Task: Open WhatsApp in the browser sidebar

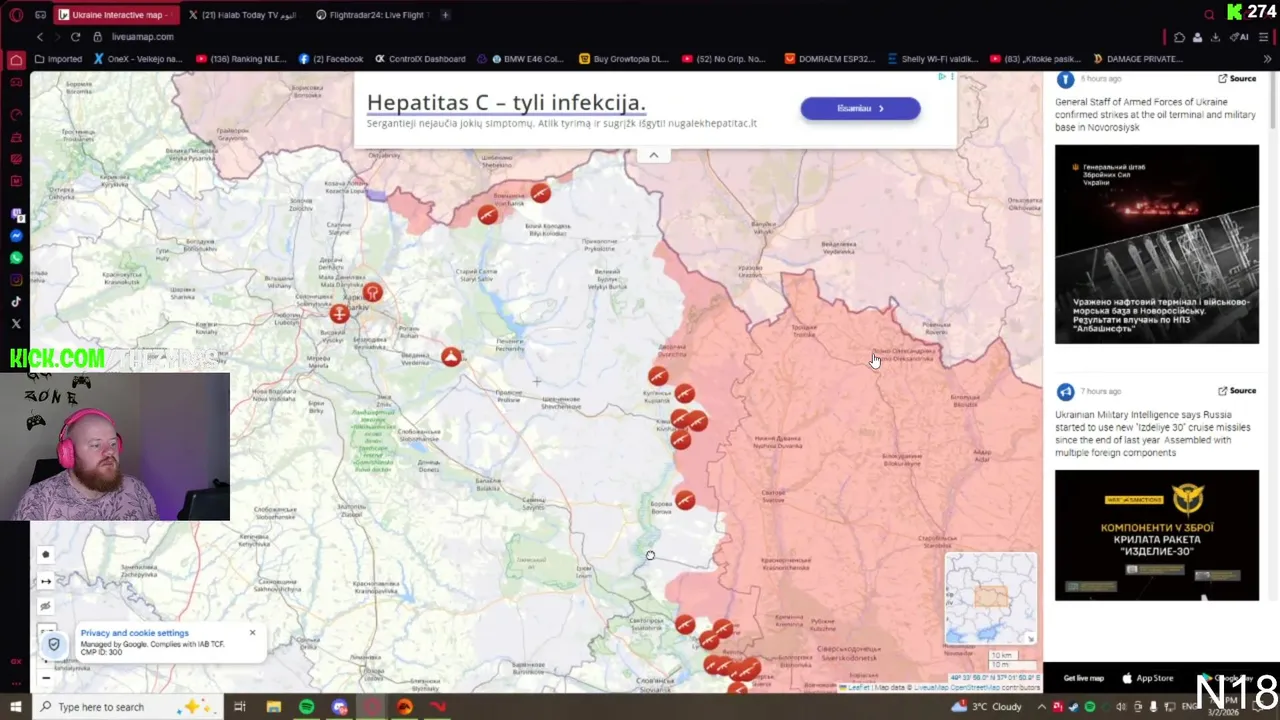Action: 16,258
